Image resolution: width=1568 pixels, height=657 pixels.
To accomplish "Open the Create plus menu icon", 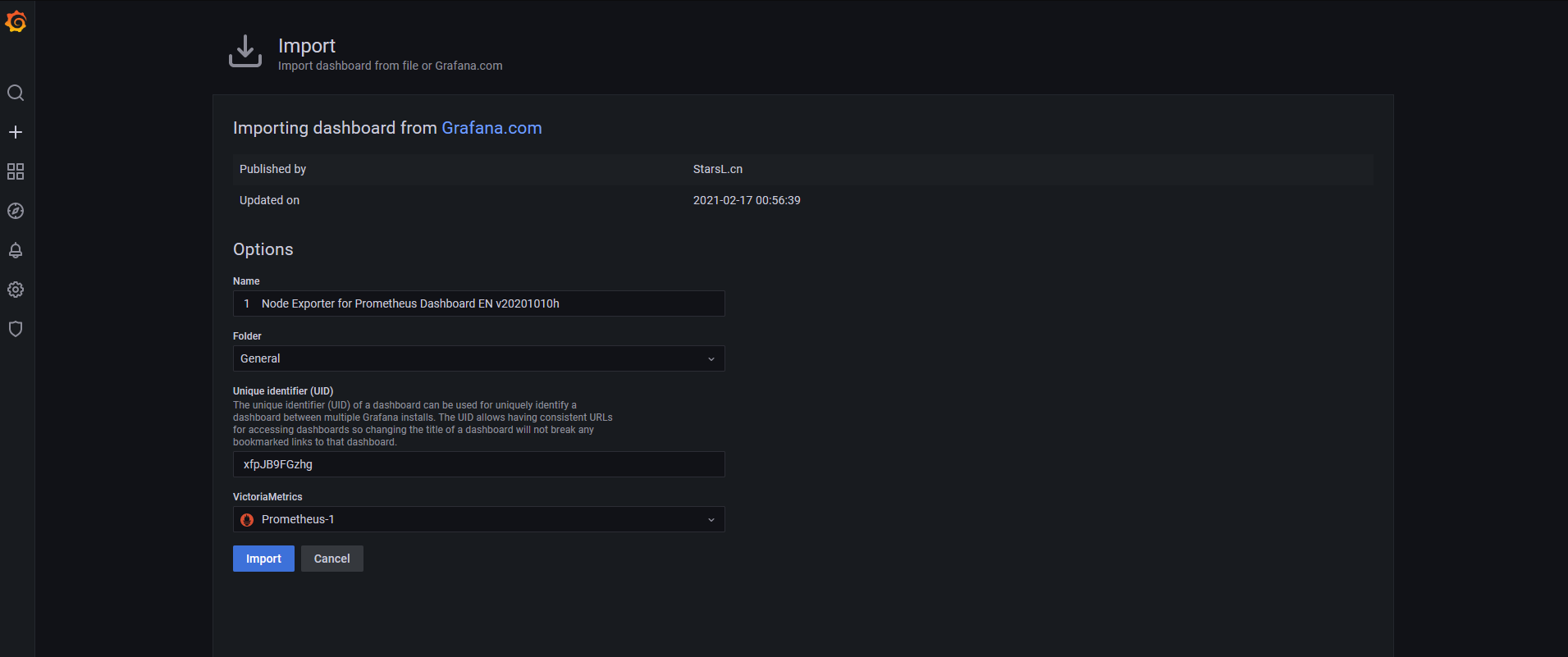I will tap(16, 132).
